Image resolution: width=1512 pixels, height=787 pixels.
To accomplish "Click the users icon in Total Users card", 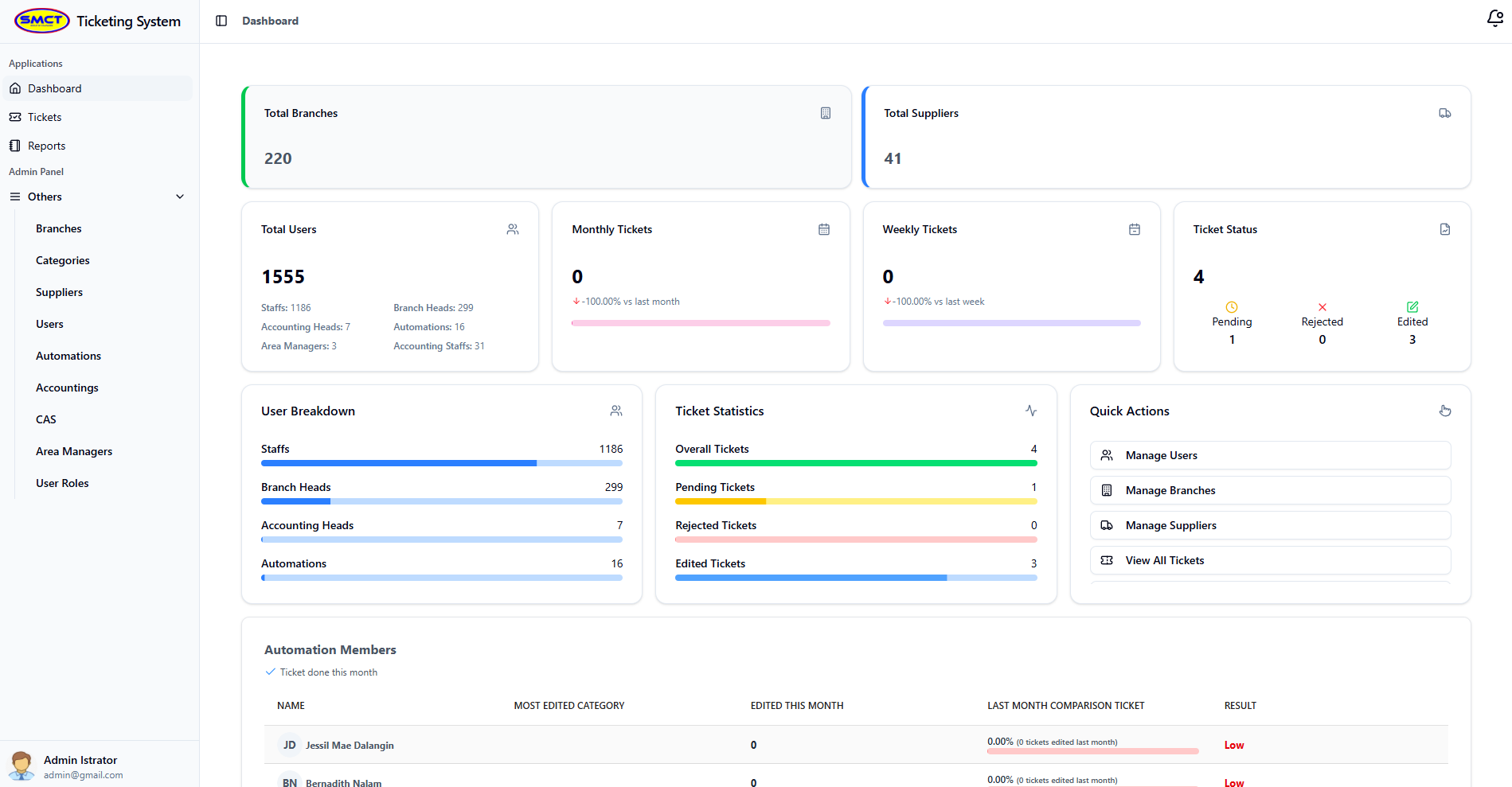I will 513,229.
